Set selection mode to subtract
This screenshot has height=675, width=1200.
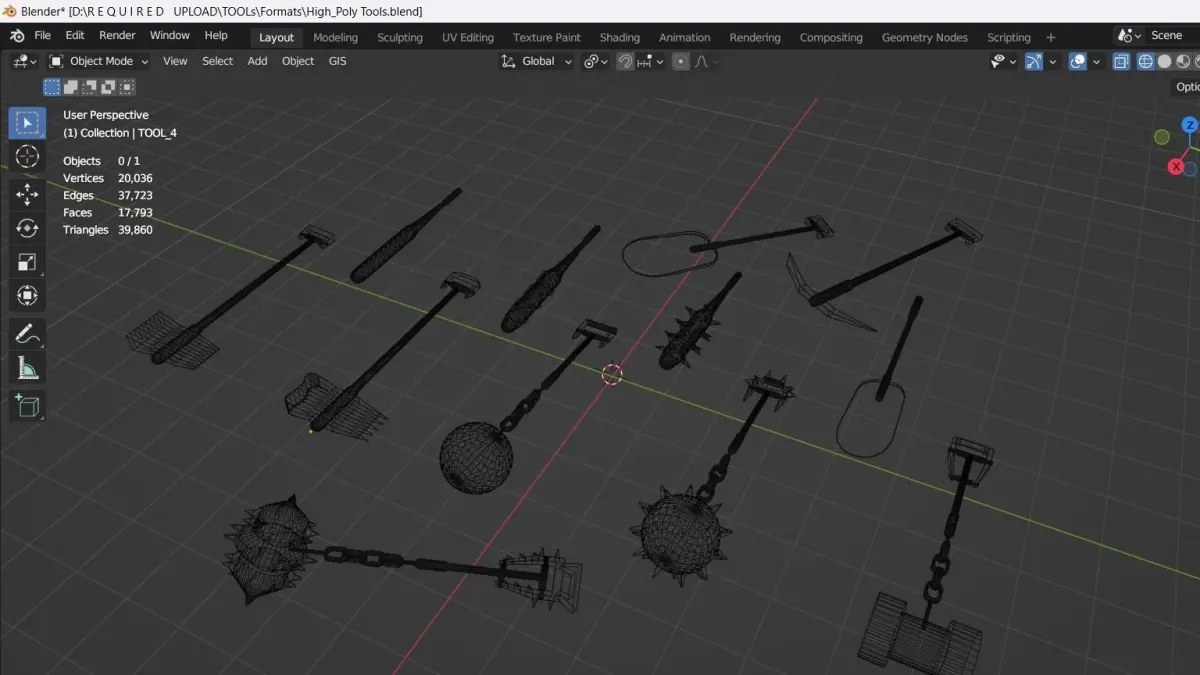(x=89, y=87)
